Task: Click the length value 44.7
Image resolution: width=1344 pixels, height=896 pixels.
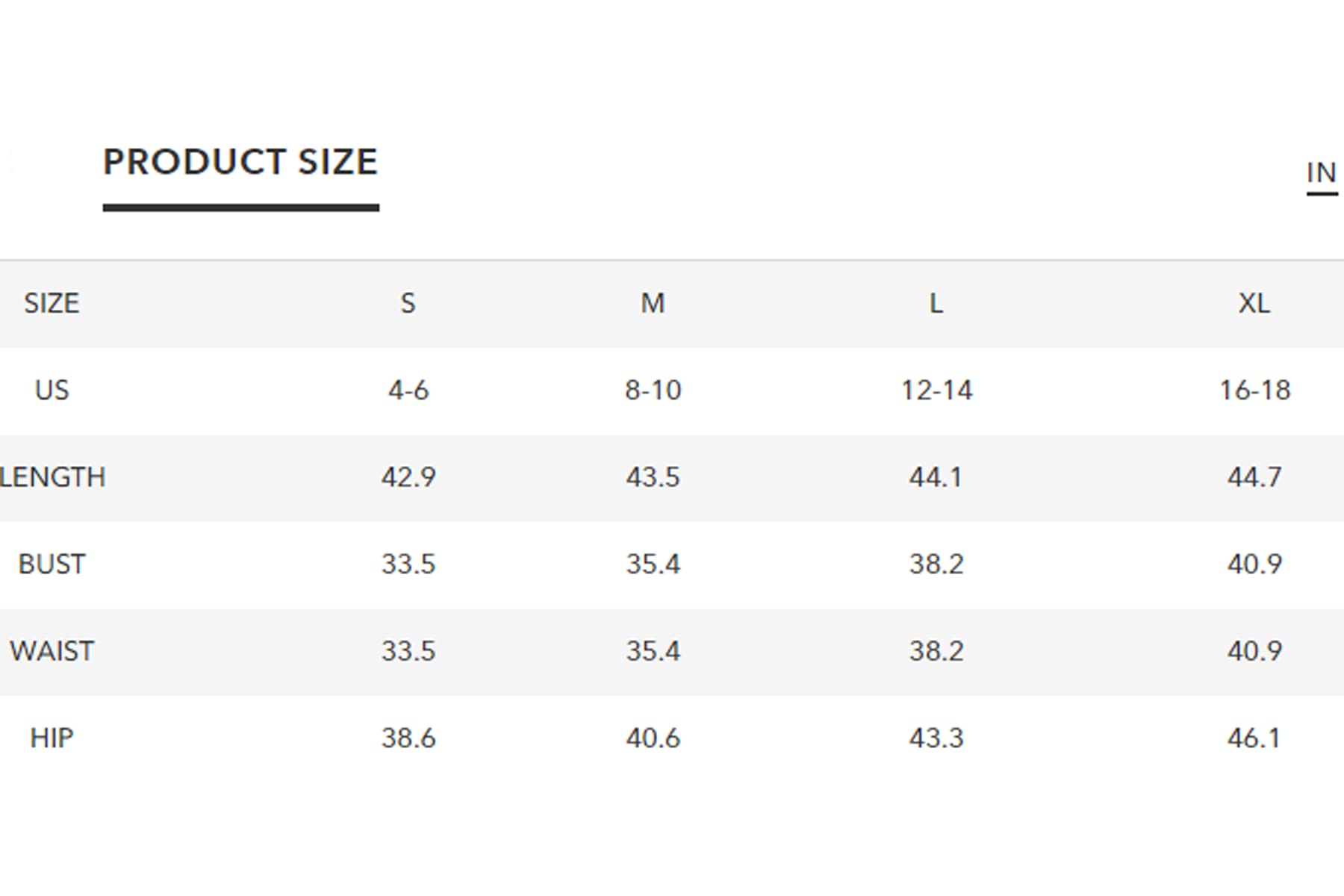Action: [x=1254, y=477]
